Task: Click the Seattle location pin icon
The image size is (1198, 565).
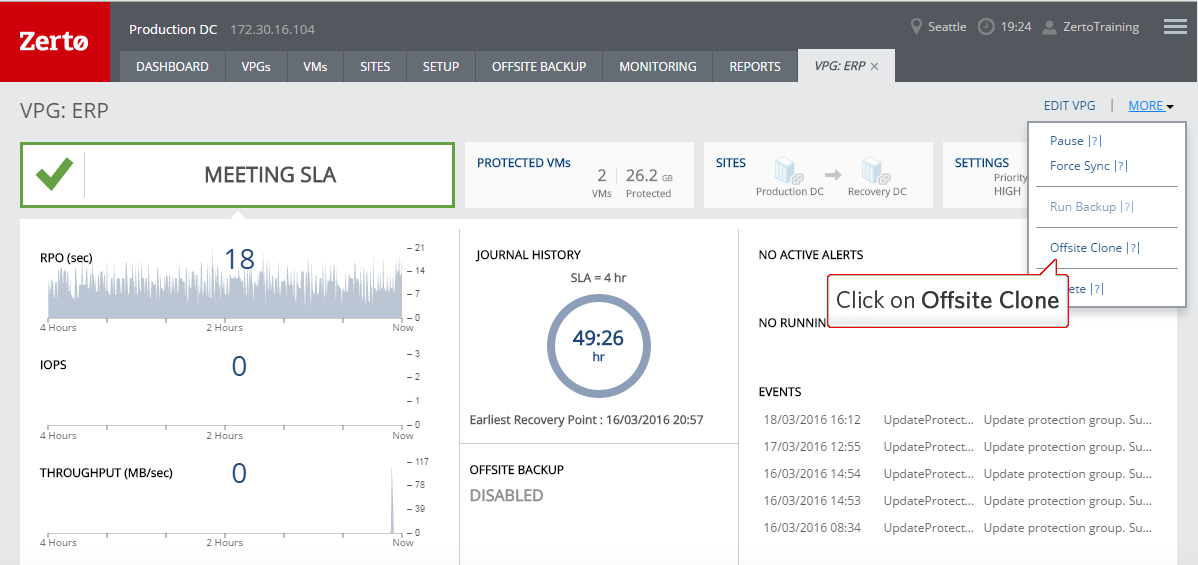Action: (x=917, y=27)
